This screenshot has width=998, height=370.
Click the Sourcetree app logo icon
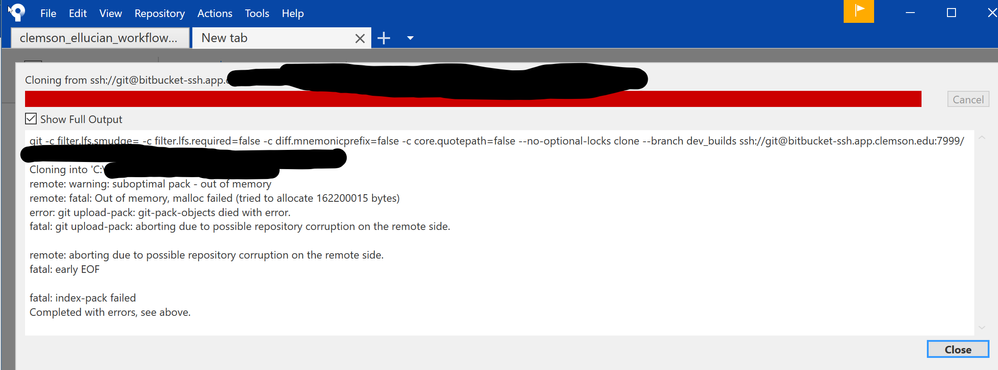tap(17, 12)
